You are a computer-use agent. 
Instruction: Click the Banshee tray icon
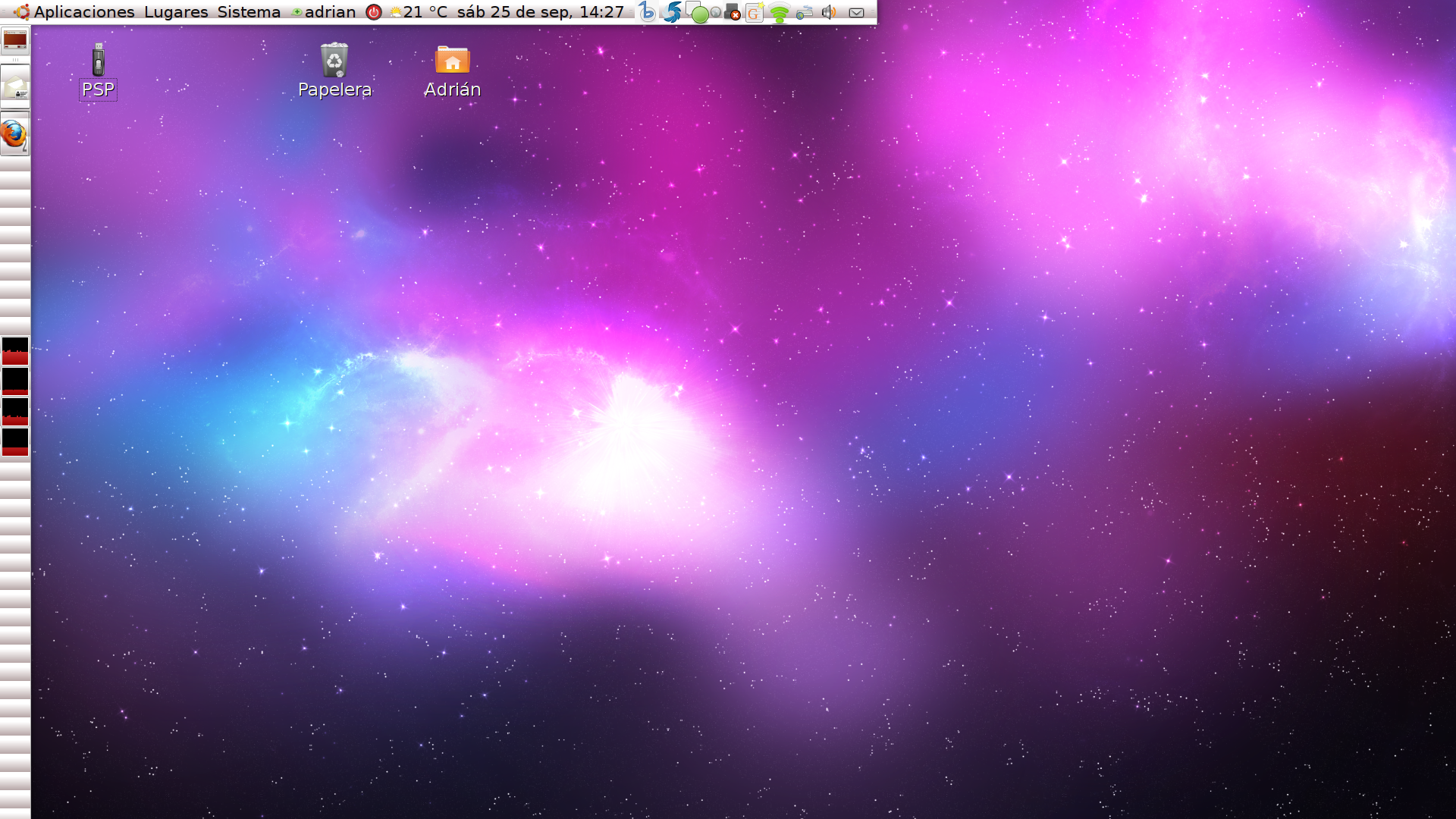647,12
